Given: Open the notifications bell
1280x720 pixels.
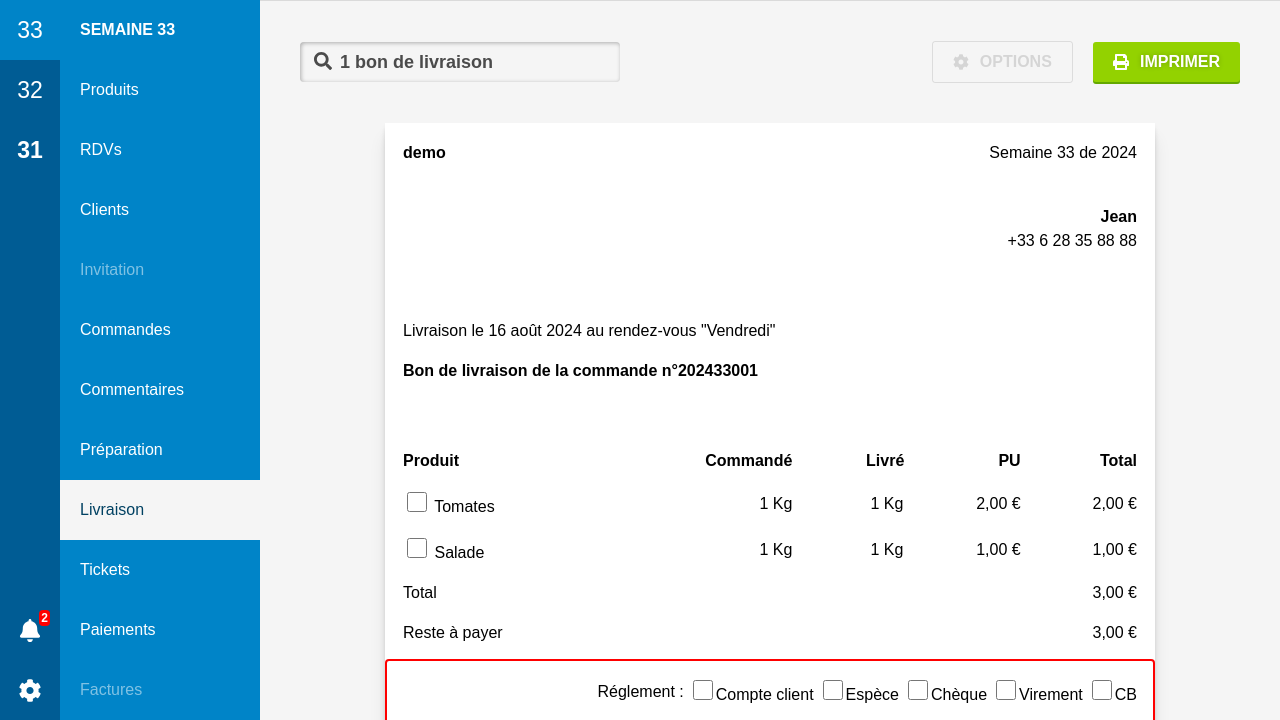Looking at the screenshot, I should pyautogui.click(x=30, y=630).
